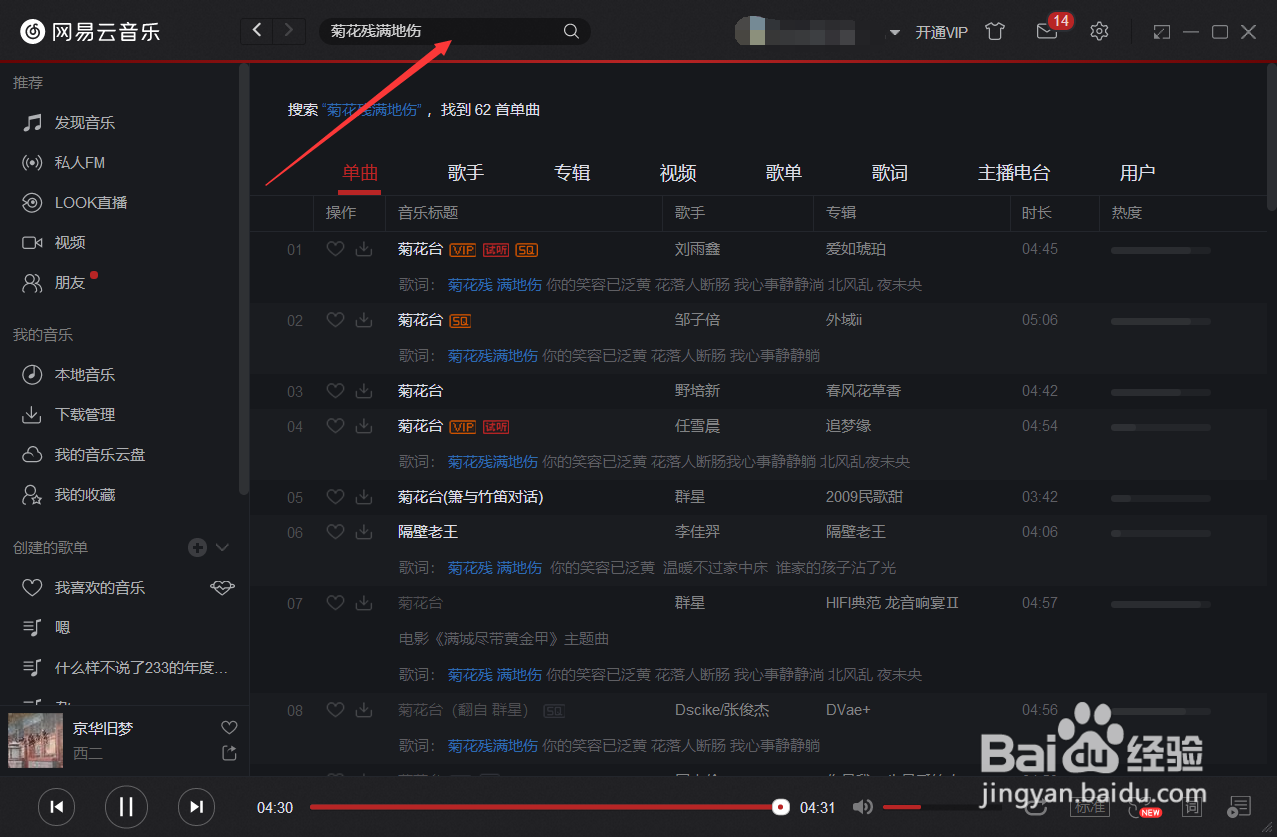Download song 01 菊花台 by 刘雨鑫
Screen dimensions: 1277x837
364,249
